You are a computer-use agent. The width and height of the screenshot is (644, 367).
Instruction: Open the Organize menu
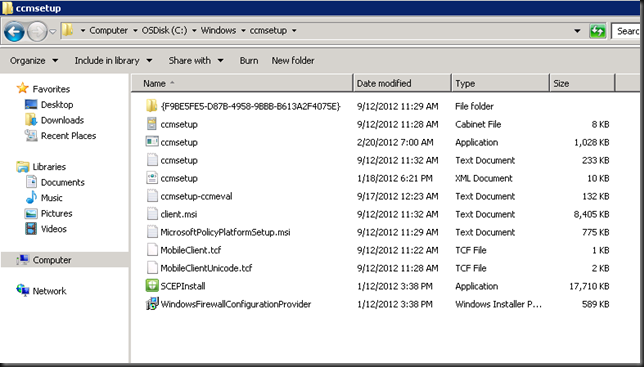click(34, 61)
